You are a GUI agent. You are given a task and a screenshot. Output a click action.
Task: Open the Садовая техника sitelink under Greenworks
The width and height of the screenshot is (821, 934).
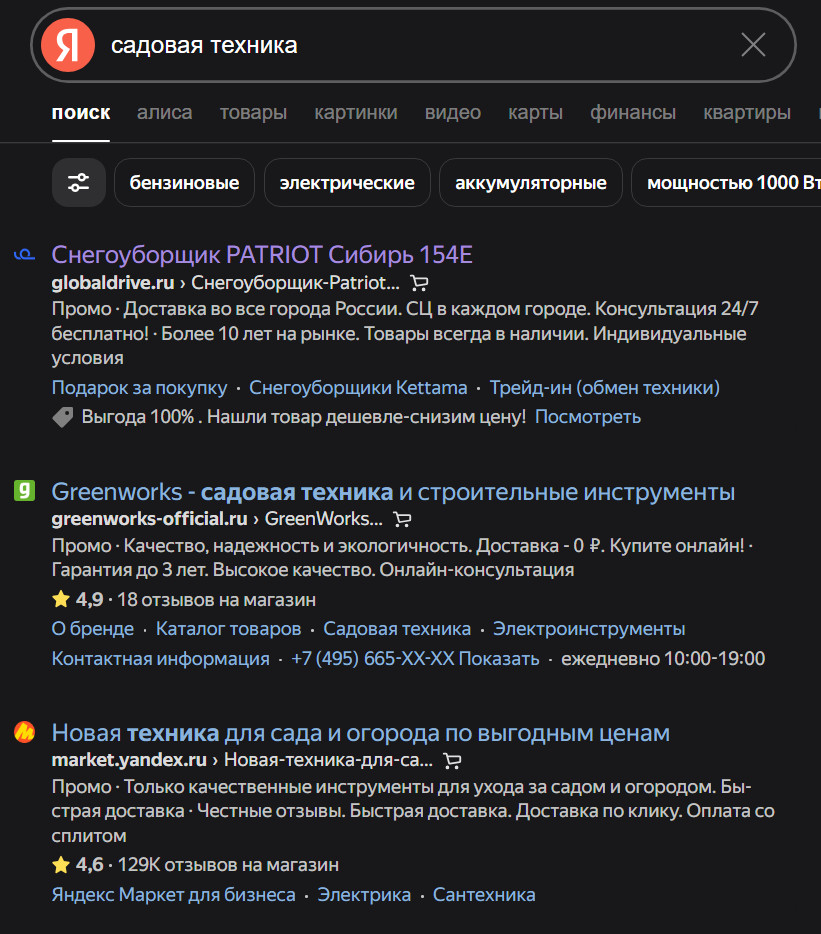tap(397, 629)
